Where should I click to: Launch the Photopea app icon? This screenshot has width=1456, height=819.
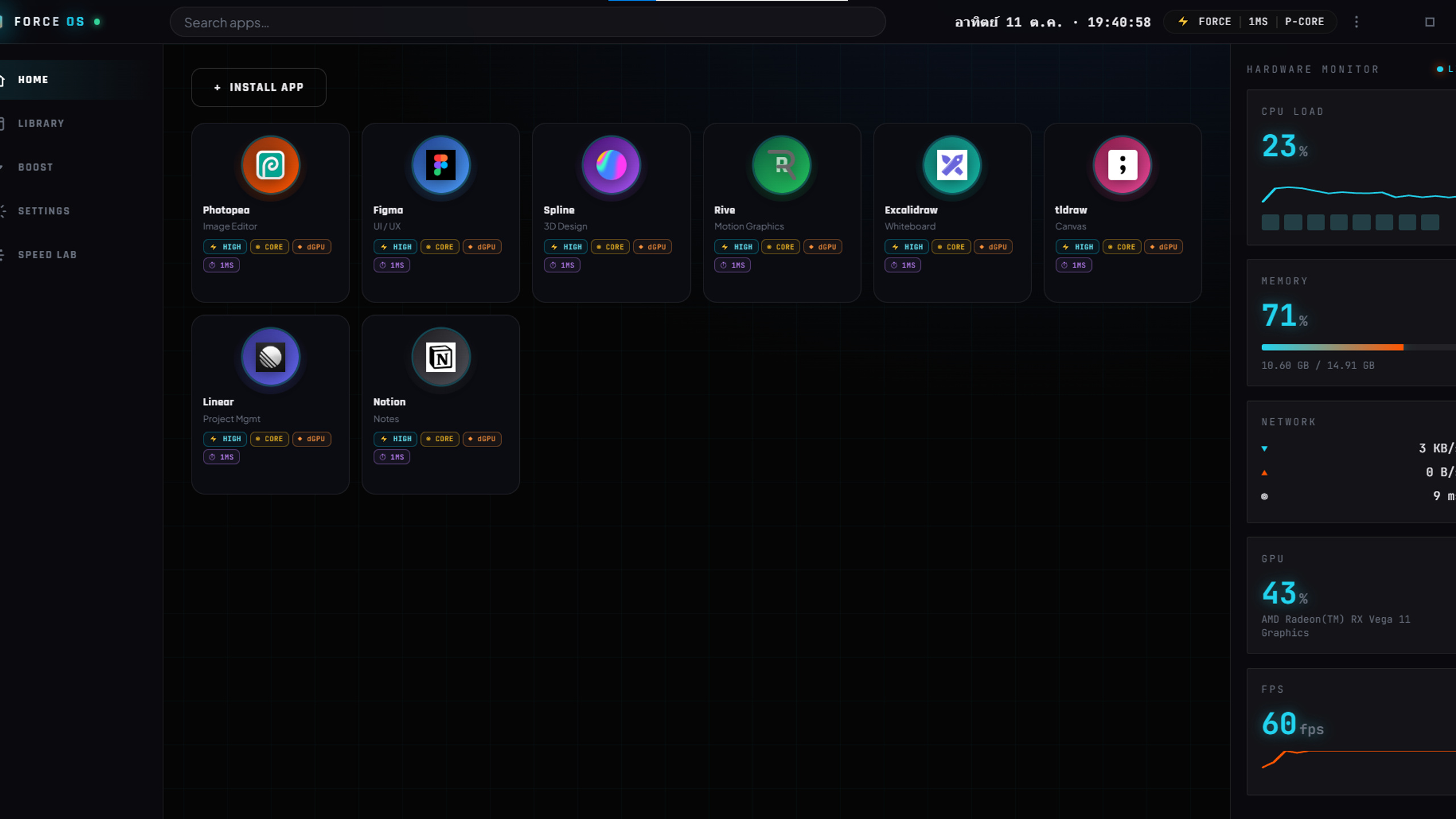(x=270, y=165)
